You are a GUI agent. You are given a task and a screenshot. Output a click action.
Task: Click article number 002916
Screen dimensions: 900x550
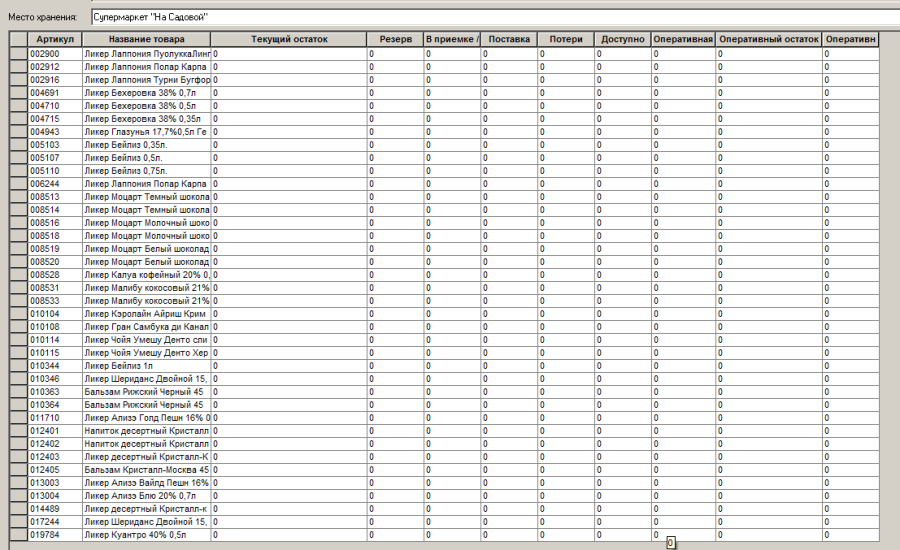55,80
